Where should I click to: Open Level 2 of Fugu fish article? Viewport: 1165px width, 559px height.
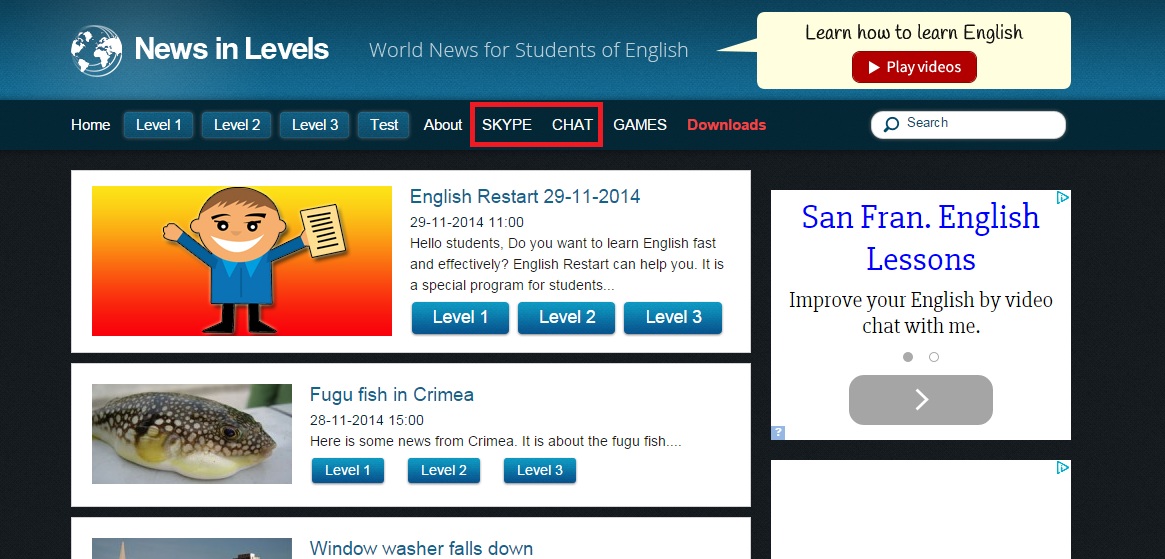coord(443,471)
